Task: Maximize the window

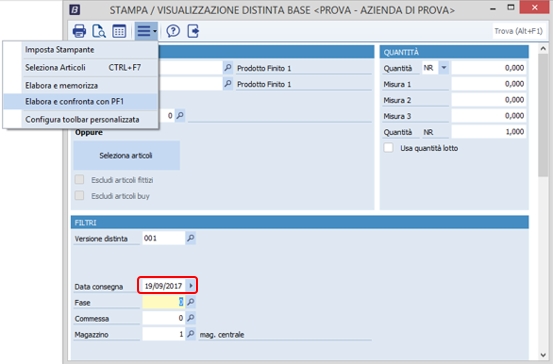Action: click(511, 7)
